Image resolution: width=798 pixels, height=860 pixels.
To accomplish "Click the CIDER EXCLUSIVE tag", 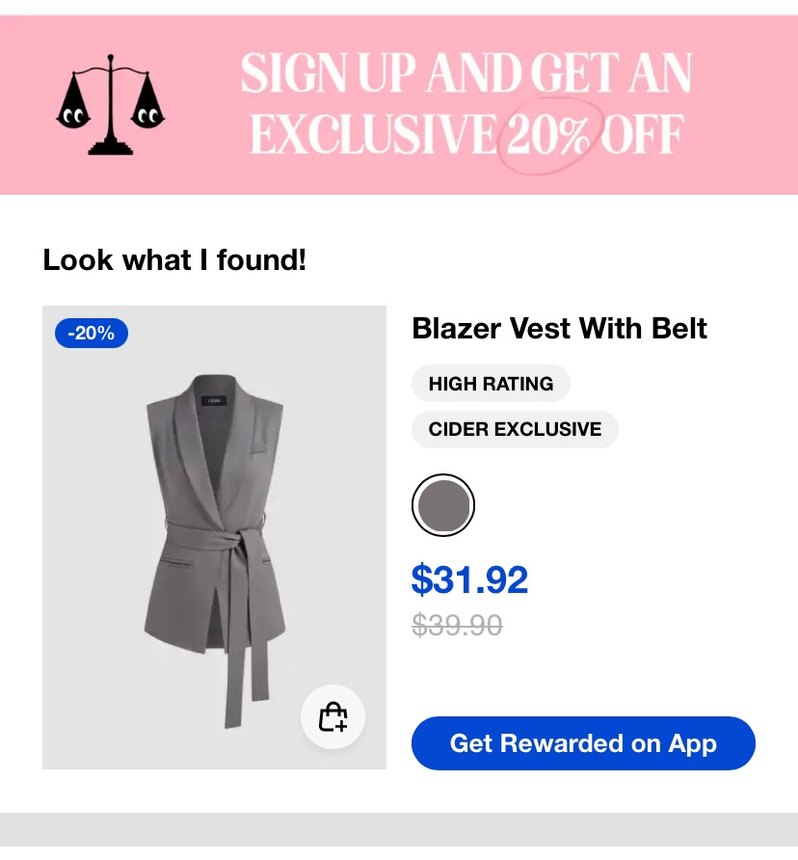I will [515, 429].
